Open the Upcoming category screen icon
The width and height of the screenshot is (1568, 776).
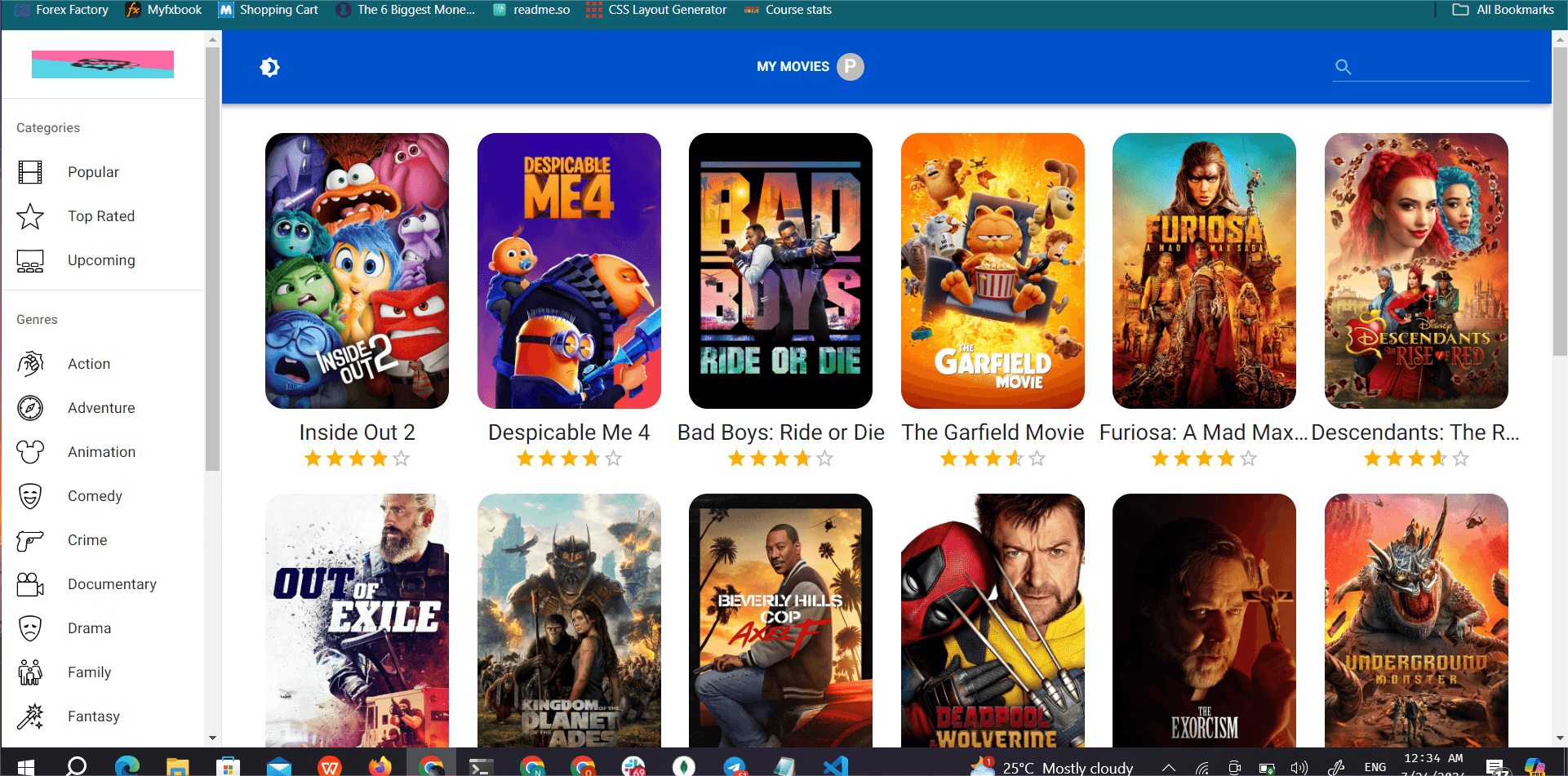point(30,260)
